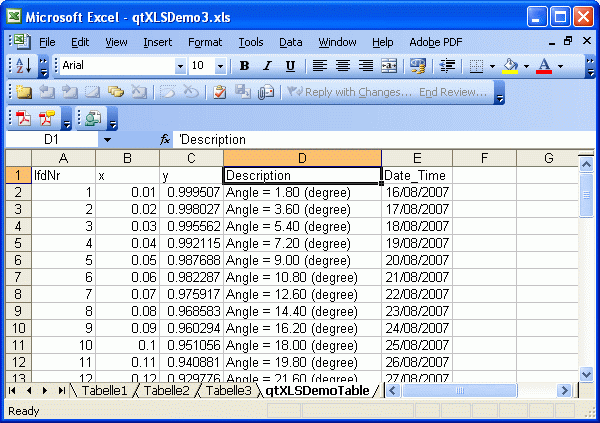The height and width of the screenshot is (423, 600).
Task: Click Send to Mail Recipient attachment icon
Action: point(266,92)
